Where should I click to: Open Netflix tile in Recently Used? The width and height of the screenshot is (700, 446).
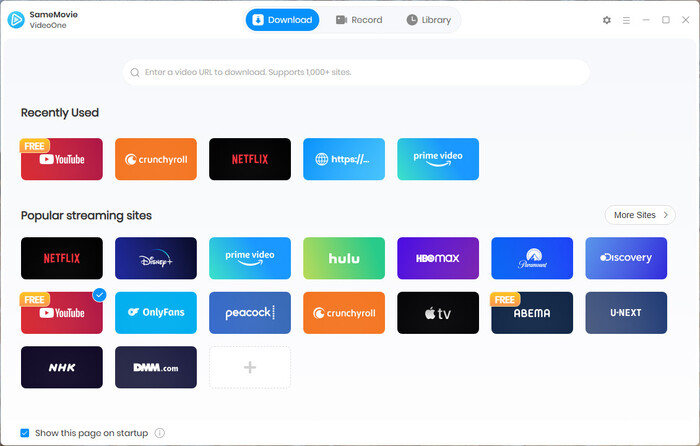tap(250, 159)
